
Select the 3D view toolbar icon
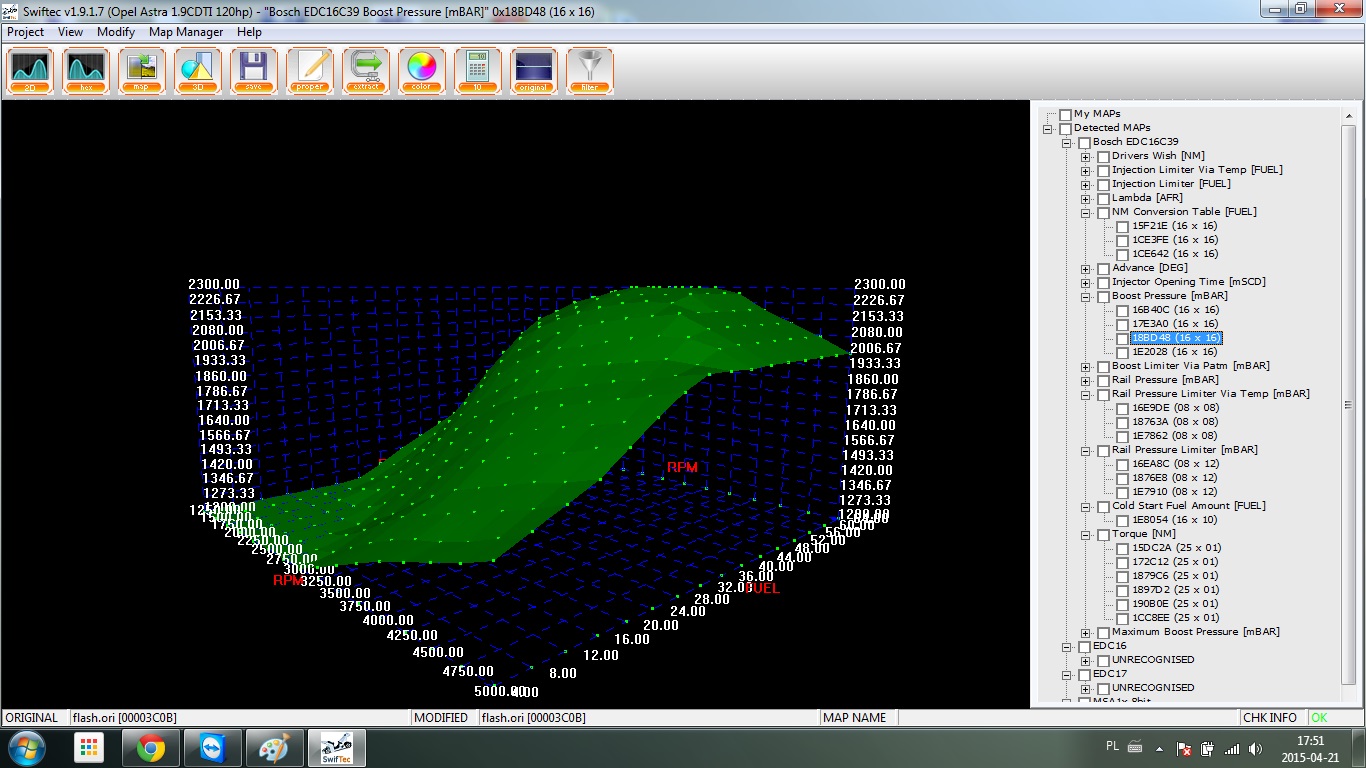(198, 70)
